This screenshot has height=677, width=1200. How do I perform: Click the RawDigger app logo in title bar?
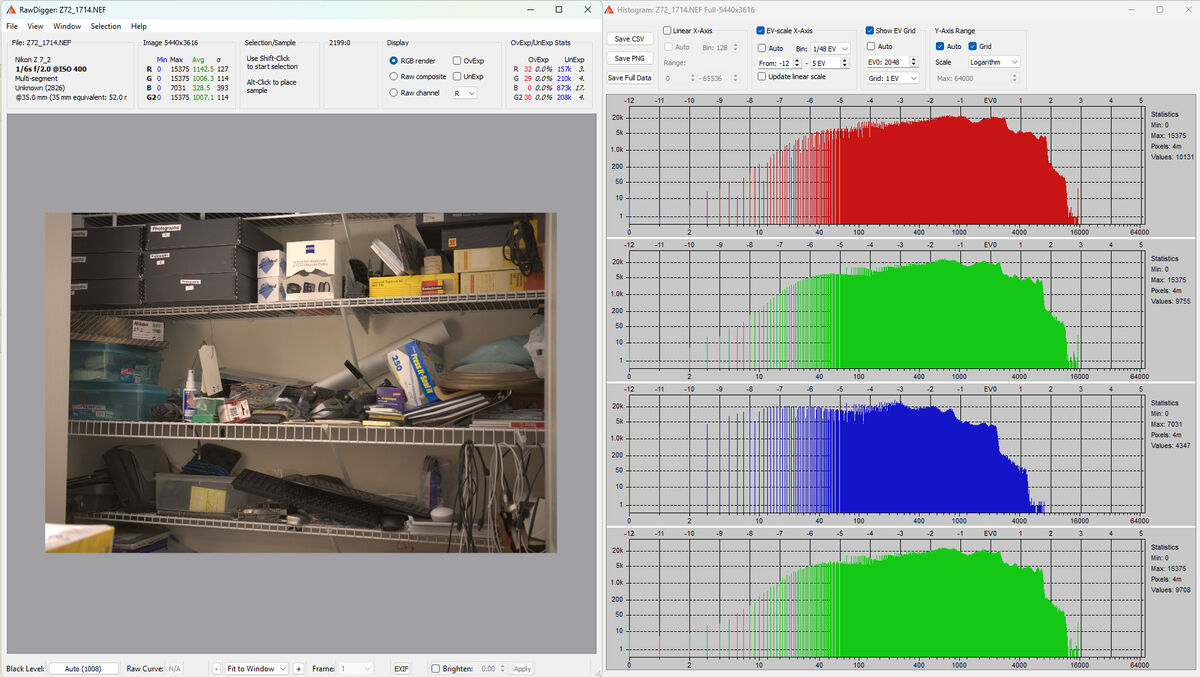pos(10,9)
